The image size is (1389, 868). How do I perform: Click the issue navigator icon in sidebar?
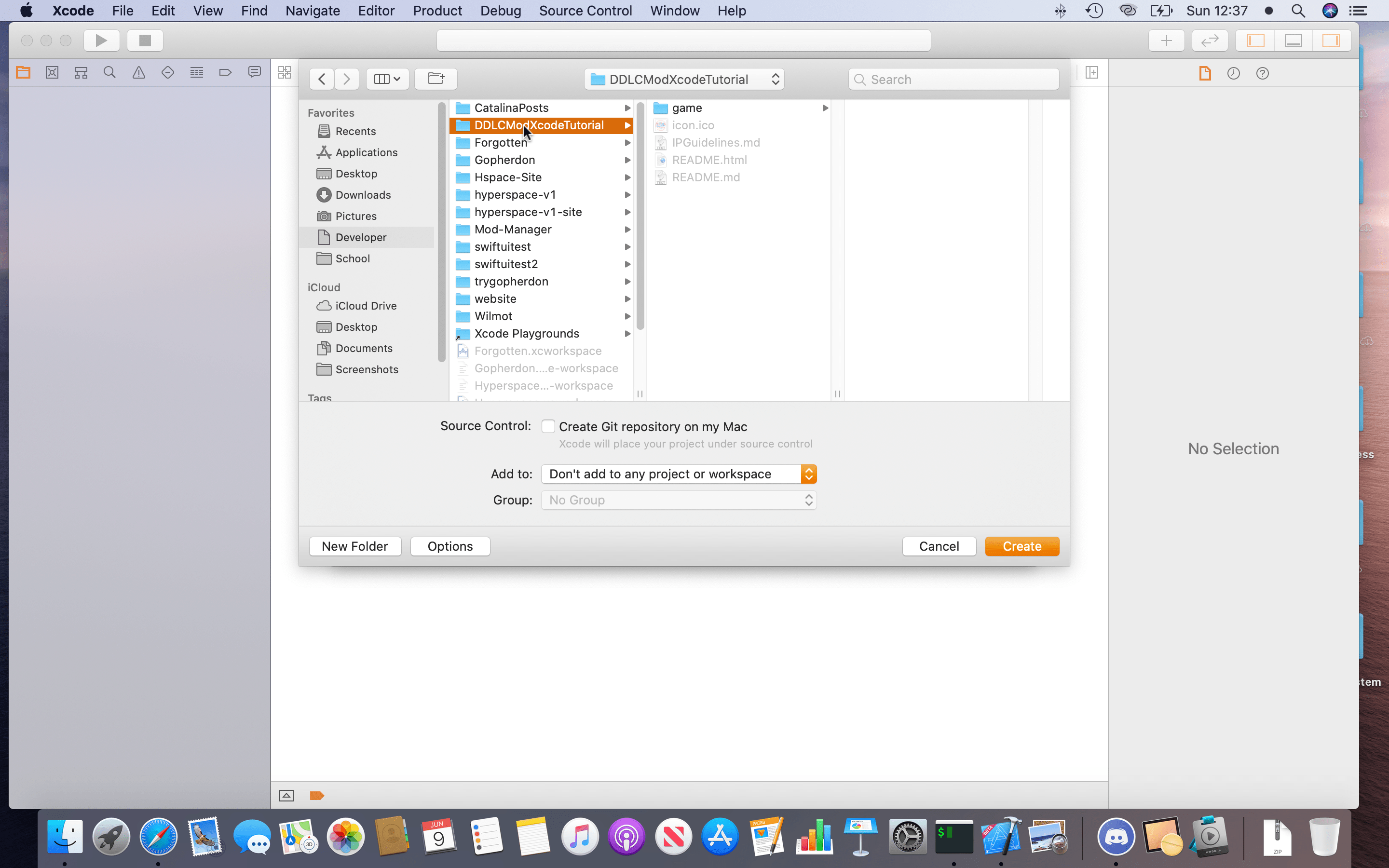pyautogui.click(x=139, y=72)
